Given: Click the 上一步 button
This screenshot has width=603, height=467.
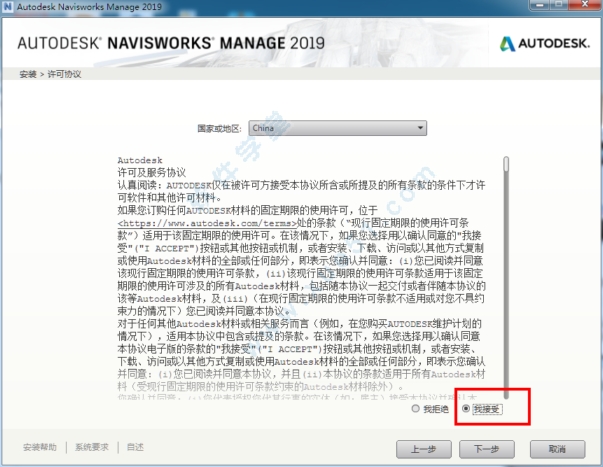Looking at the screenshot, I should point(424,449).
